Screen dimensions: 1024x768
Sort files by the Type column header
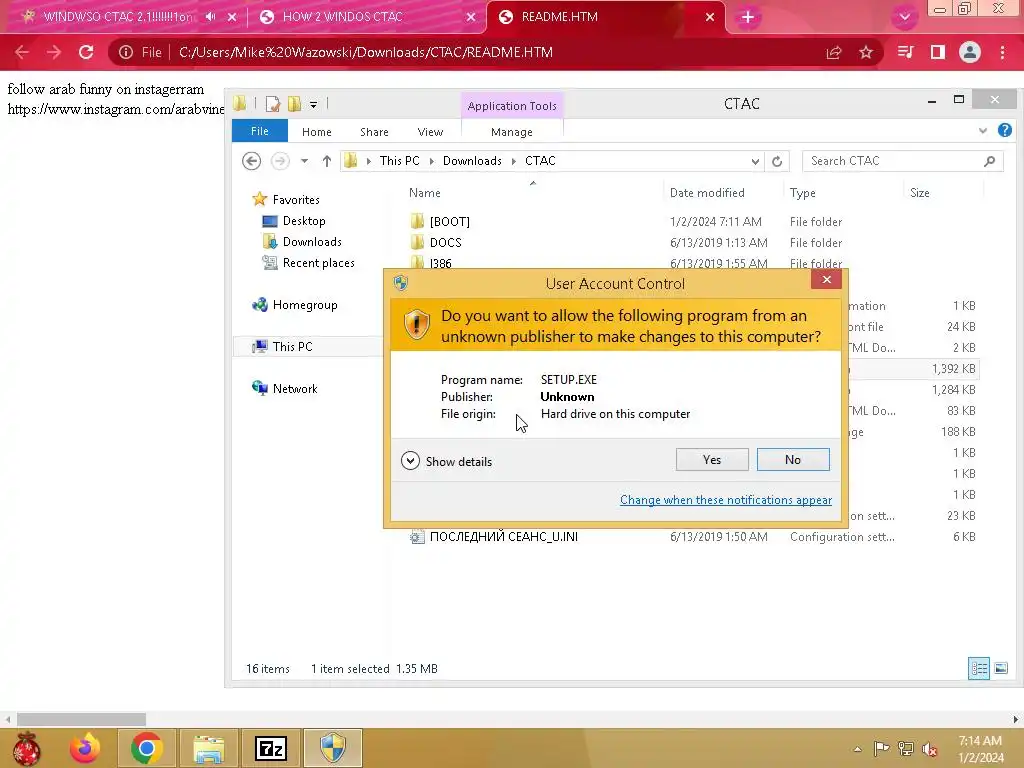803,193
